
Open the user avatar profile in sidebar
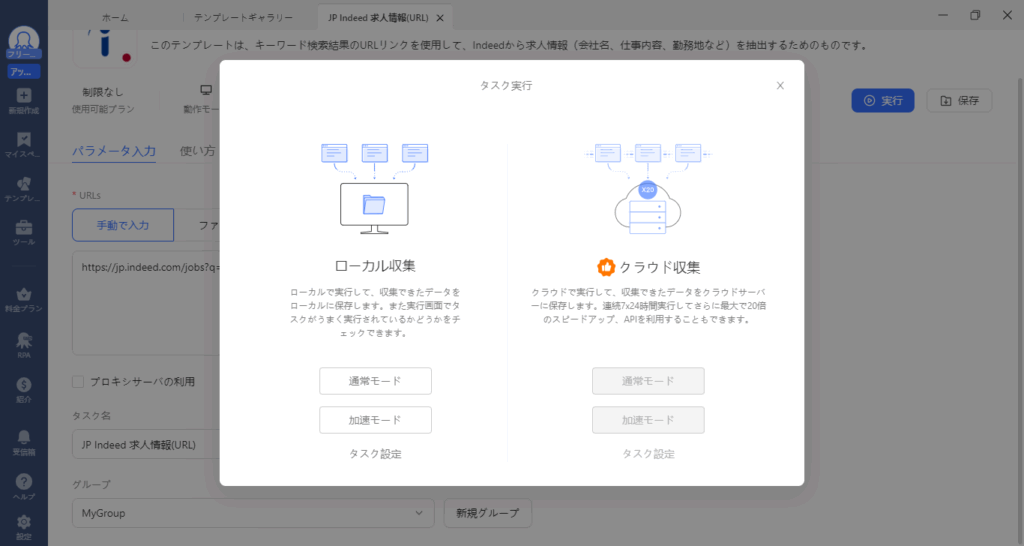(24, 41)
